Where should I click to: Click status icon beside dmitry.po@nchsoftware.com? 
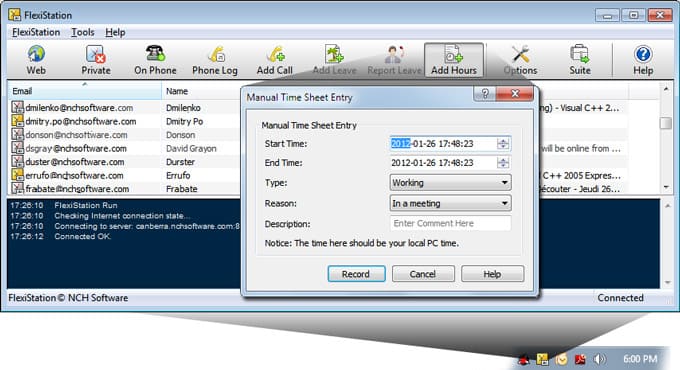point(17,121)
